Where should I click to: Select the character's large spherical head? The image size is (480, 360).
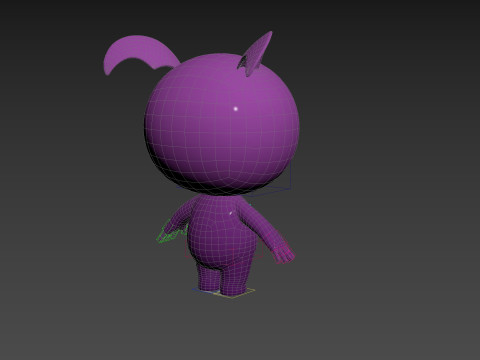(222, 124)
